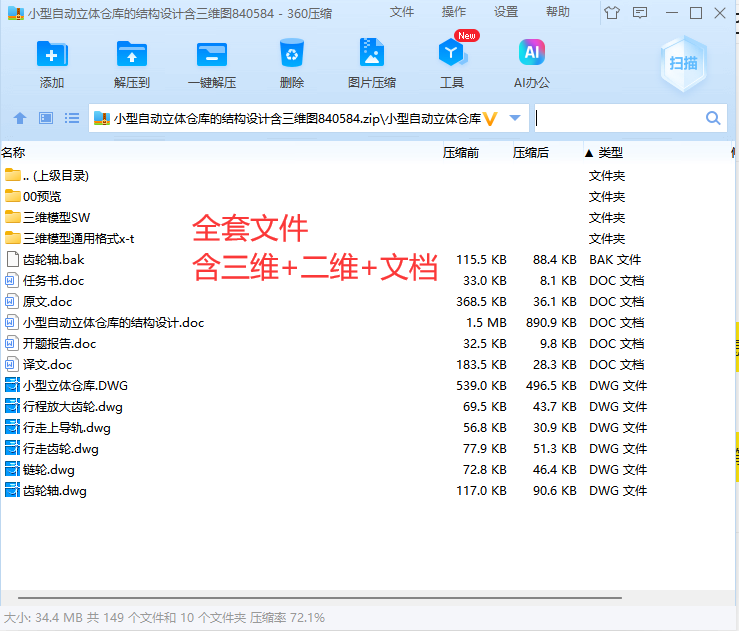Click the 496.5 KB compressed size cell
Image resolution: width=739 pixels, height=631 pixels.
tap(551, 385)
